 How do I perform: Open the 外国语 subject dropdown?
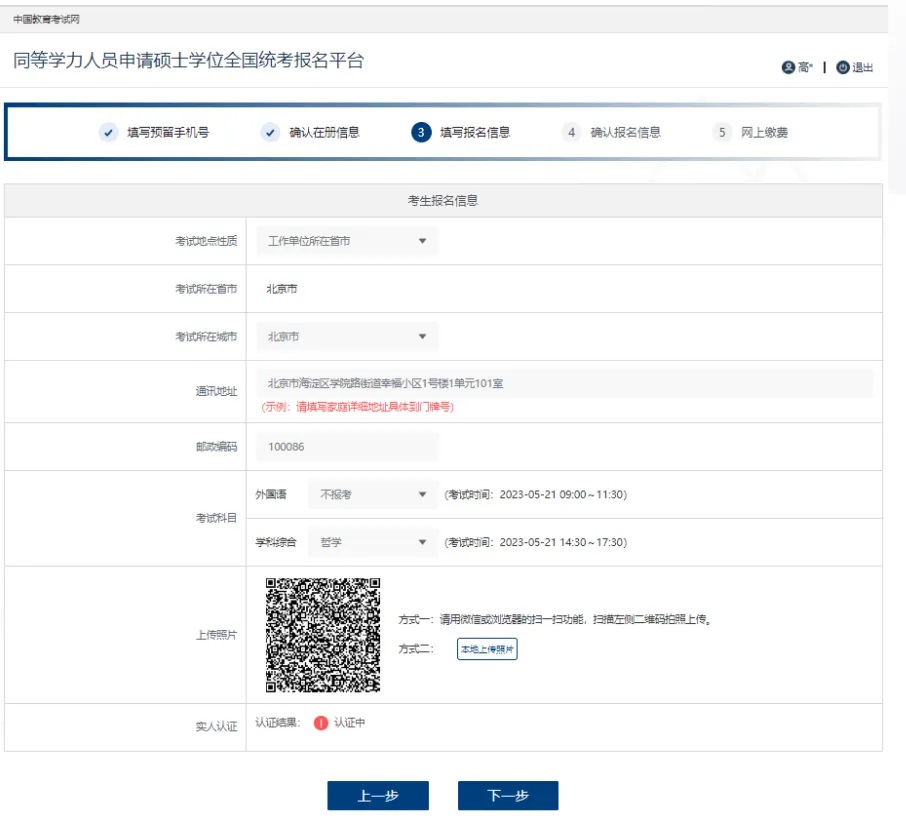tap(373, 494)
